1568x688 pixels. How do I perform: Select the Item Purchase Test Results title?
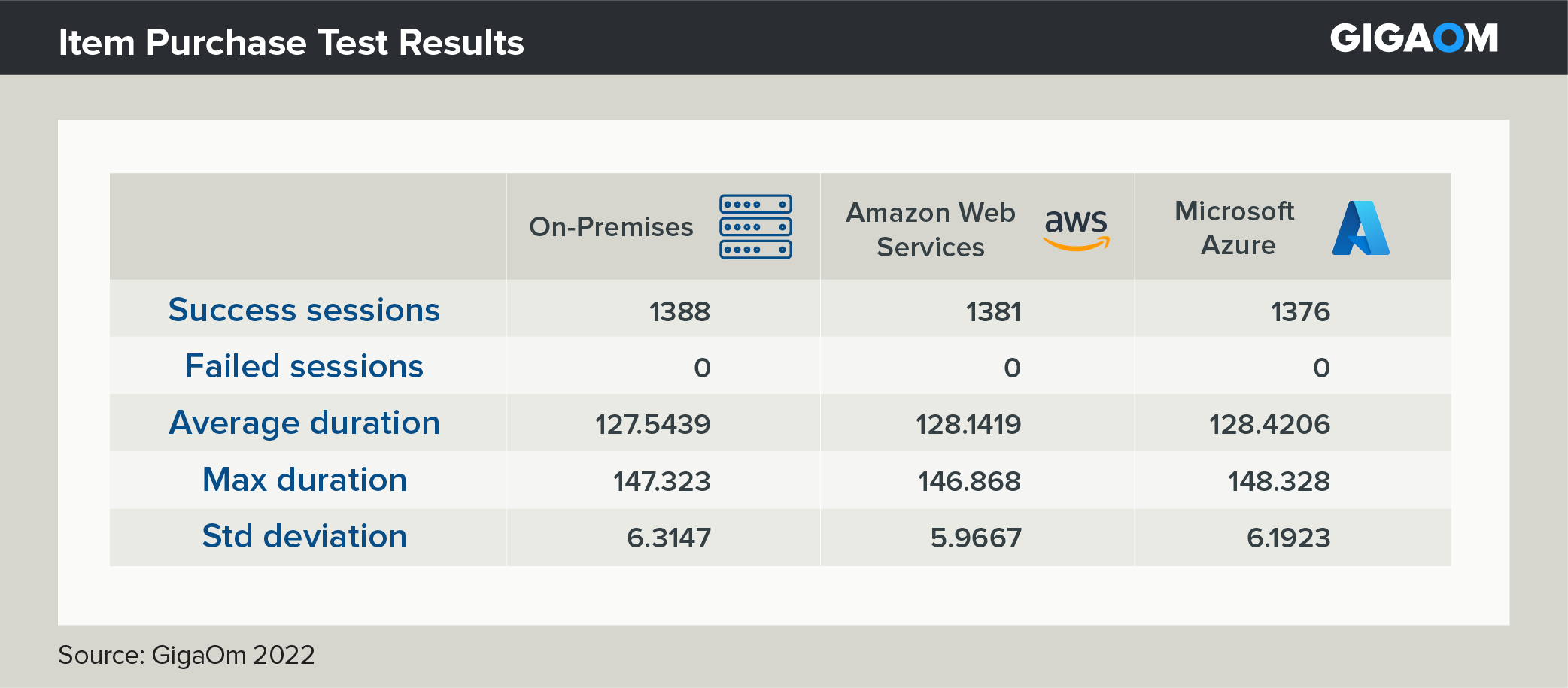[291, 42]
